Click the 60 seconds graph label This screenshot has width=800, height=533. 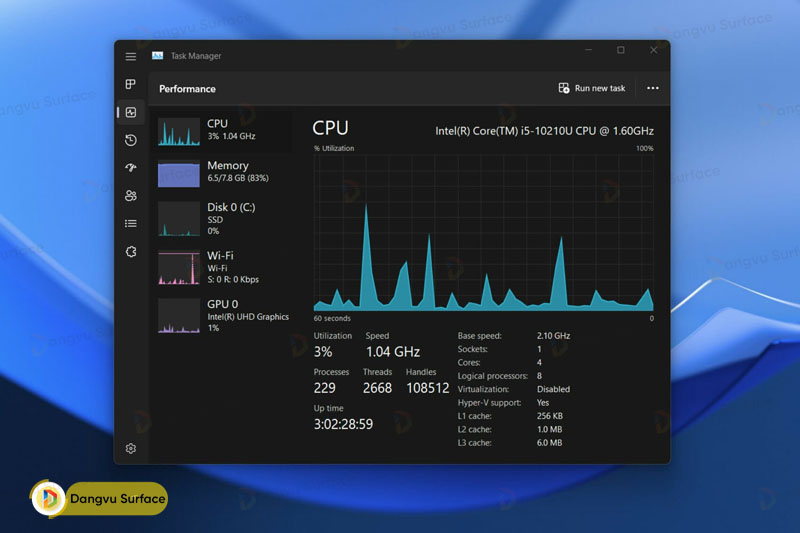pos(332,318)
